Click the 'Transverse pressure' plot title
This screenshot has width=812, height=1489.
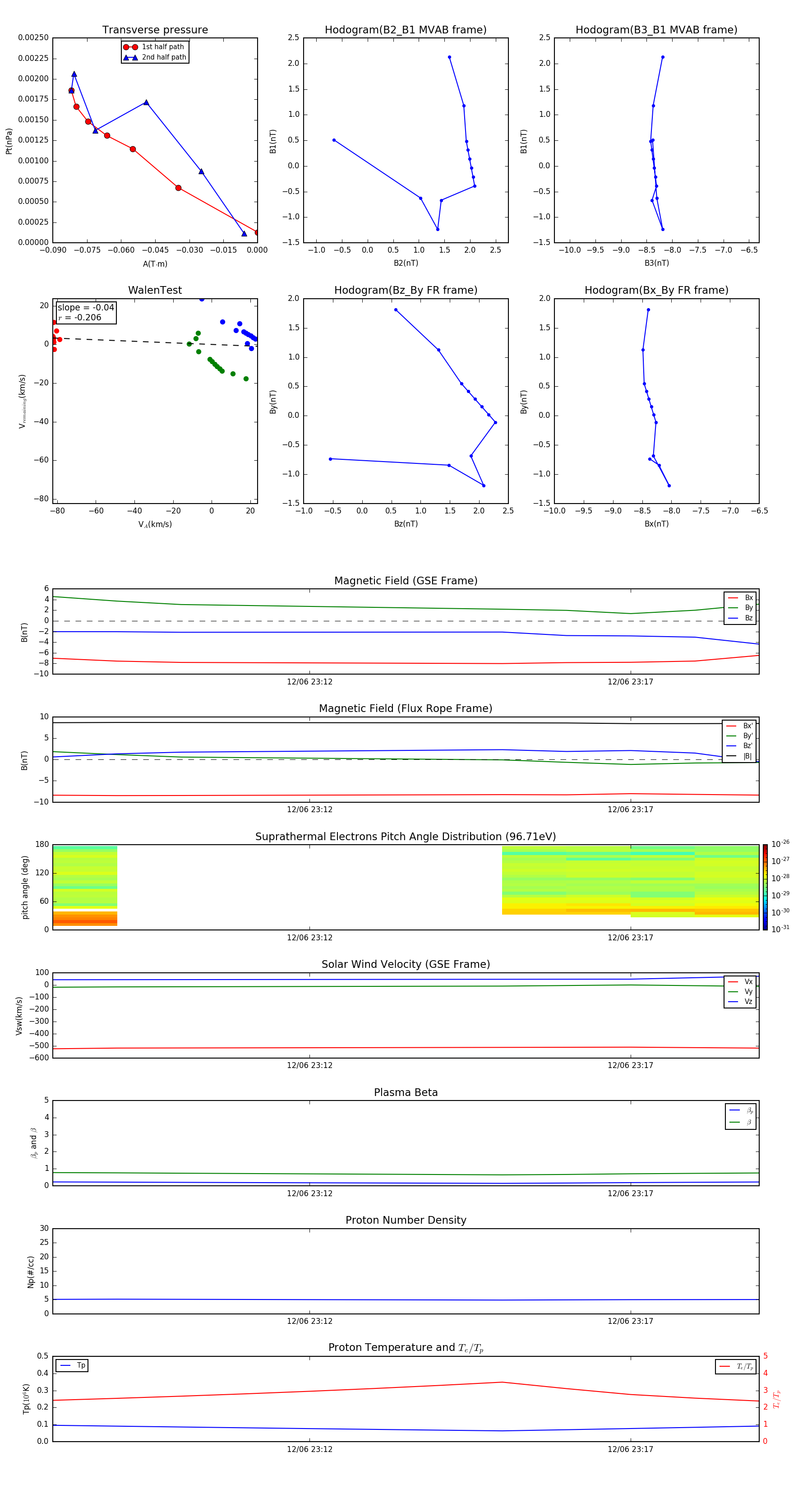click(155, 30)
